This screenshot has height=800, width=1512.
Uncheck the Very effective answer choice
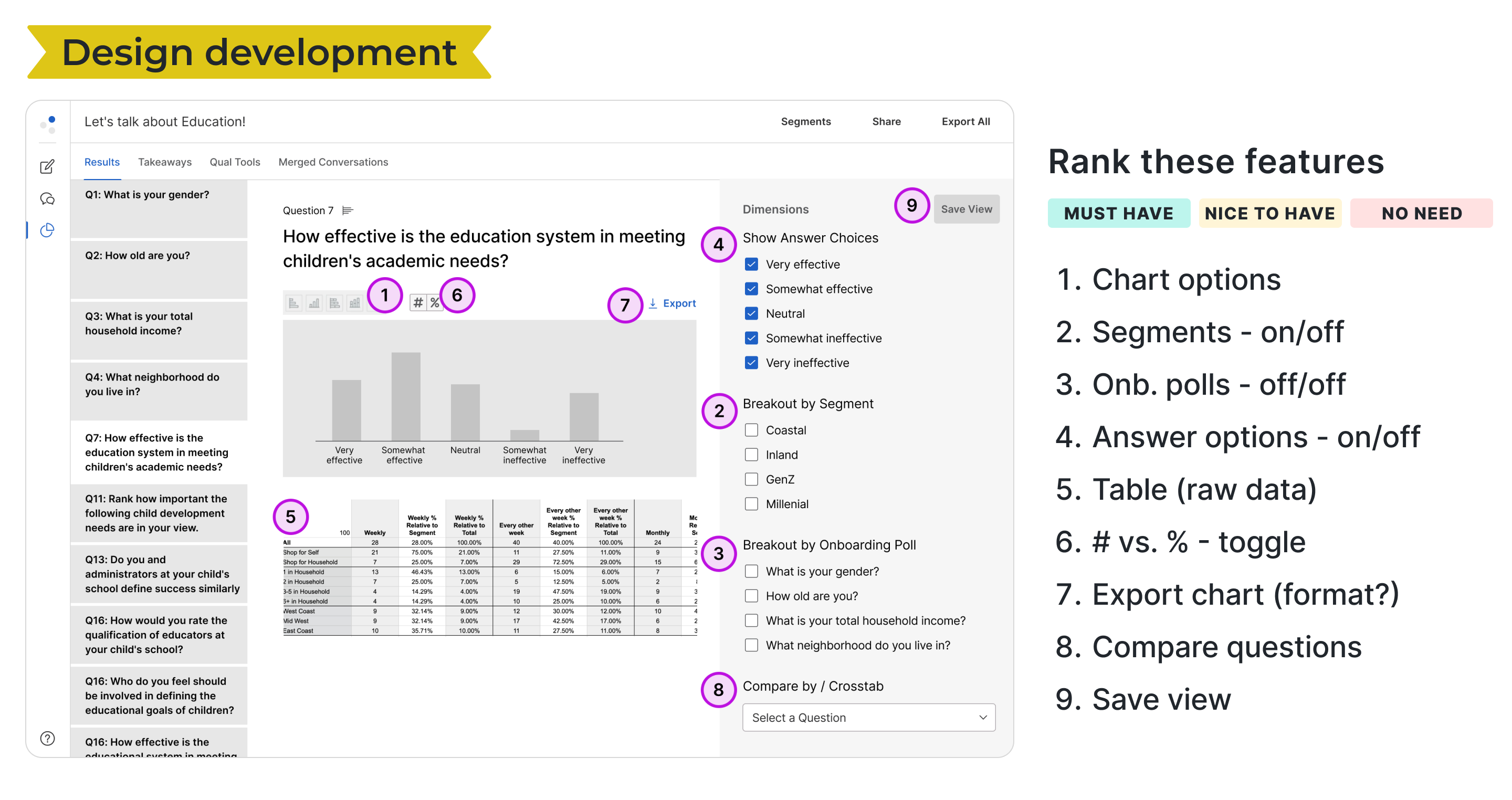pyautogui.click(x=751, y=264)
